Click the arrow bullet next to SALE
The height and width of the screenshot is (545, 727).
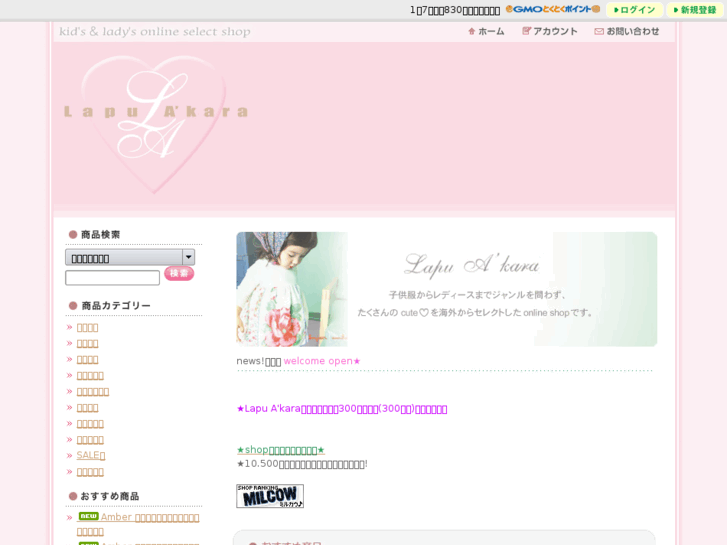(70, 455)
